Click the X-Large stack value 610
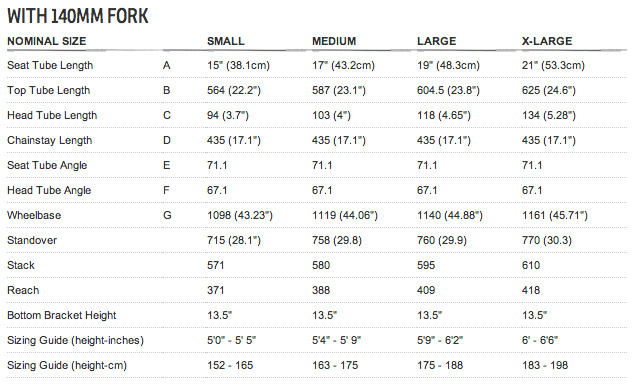The height and width of the screenshot is (388, 637). click(x=531, y=265)
